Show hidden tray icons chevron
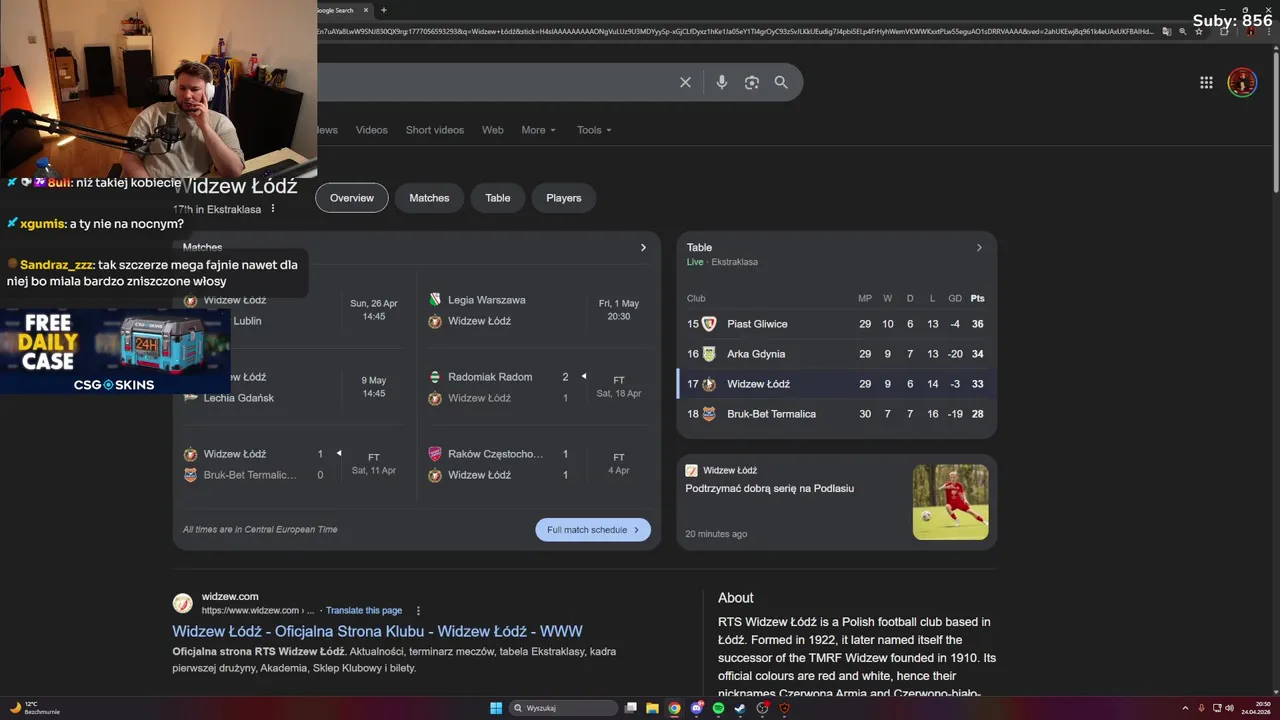This screenshot has width=1280, height=720. [x=1185, y=708]
